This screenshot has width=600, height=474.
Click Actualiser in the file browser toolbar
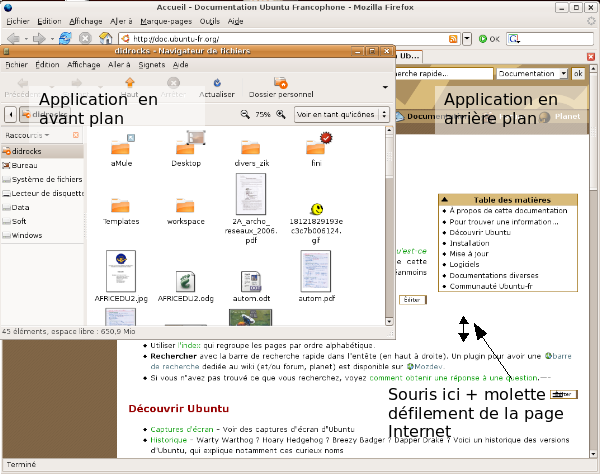click(217, 89)
